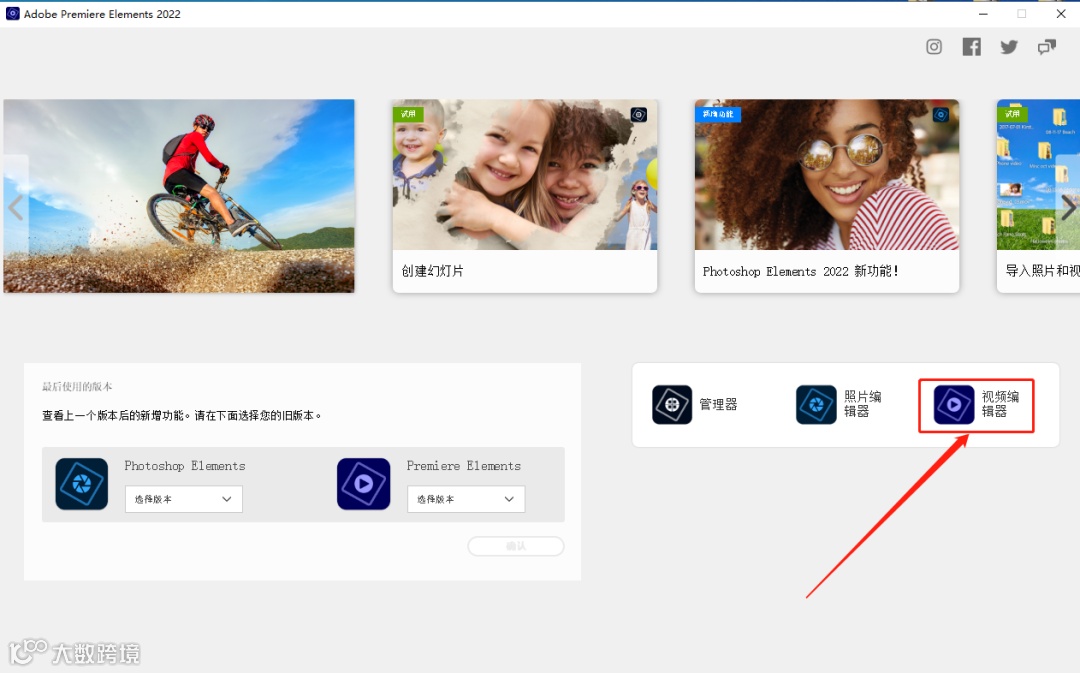Open the community forum chat icon

click(x=1046, y=47)
